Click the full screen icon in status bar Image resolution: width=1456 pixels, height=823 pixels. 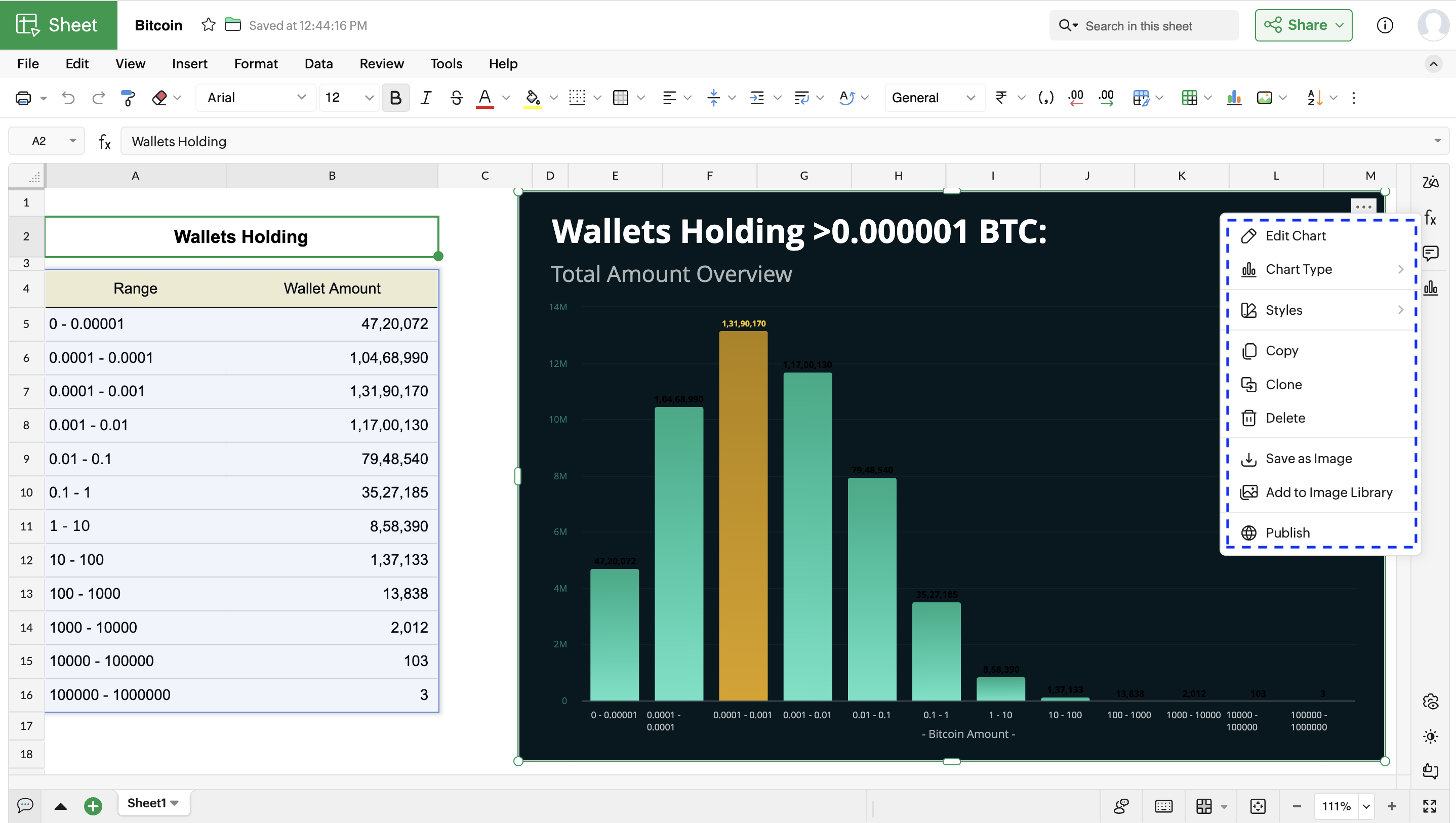pyautogui.click(x=1430, y=806)
